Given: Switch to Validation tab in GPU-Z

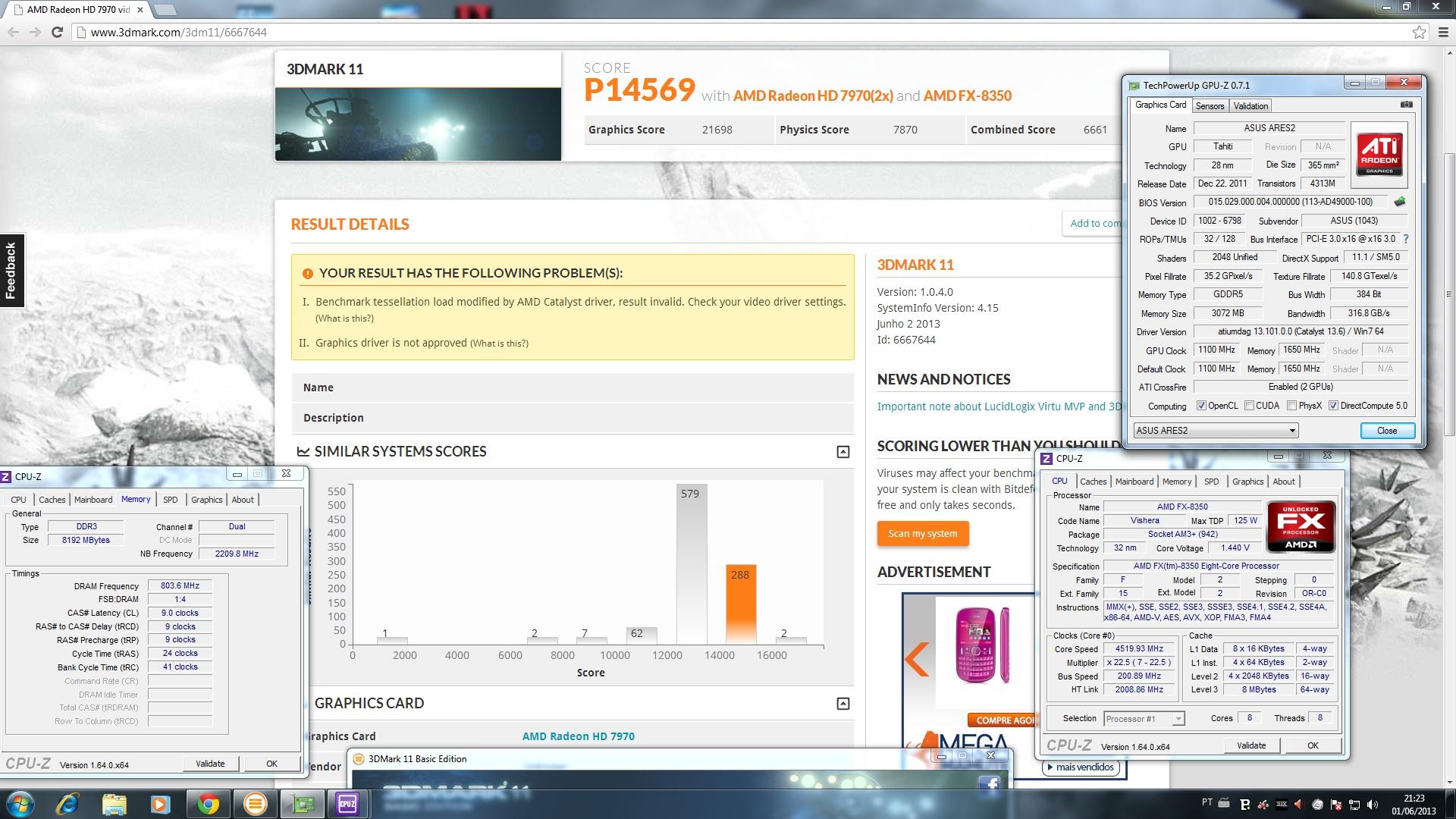Looking at the screenshot, I should pos(1250,106).
